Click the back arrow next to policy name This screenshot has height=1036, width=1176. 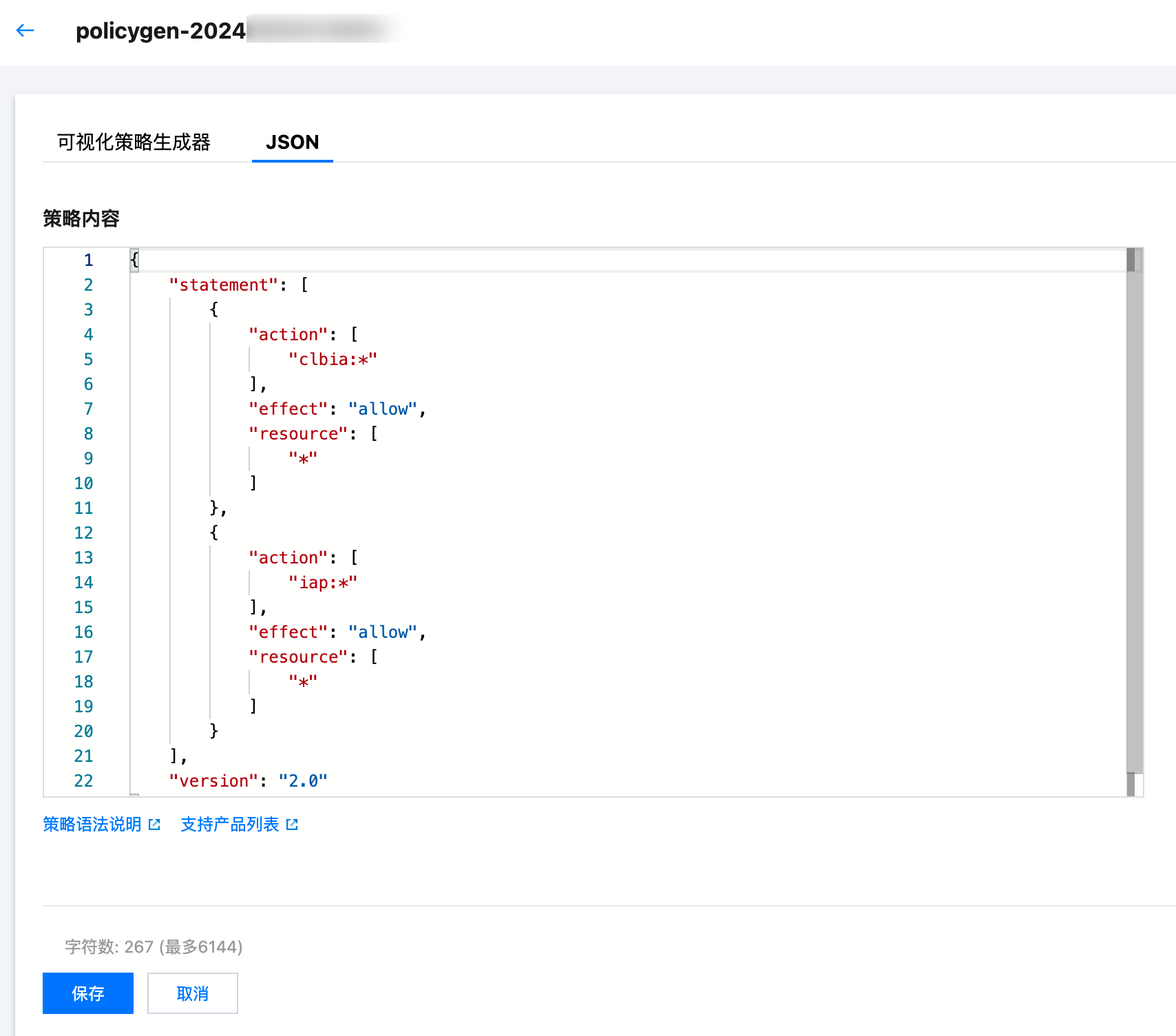point(25,30)
